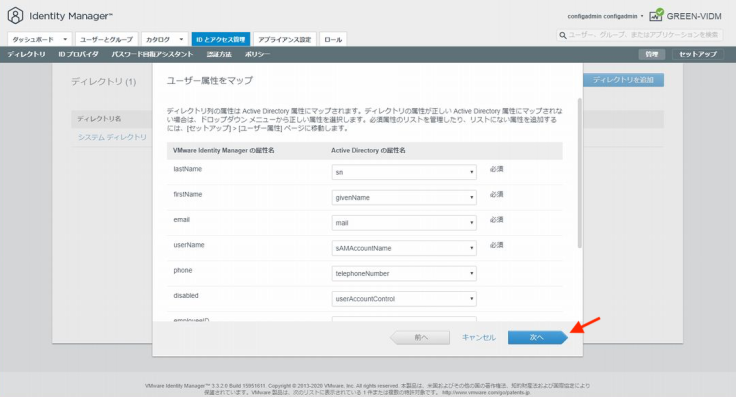The image size is (736, 397).
Task: Click the userName attribute label
Action: (189, 245)
